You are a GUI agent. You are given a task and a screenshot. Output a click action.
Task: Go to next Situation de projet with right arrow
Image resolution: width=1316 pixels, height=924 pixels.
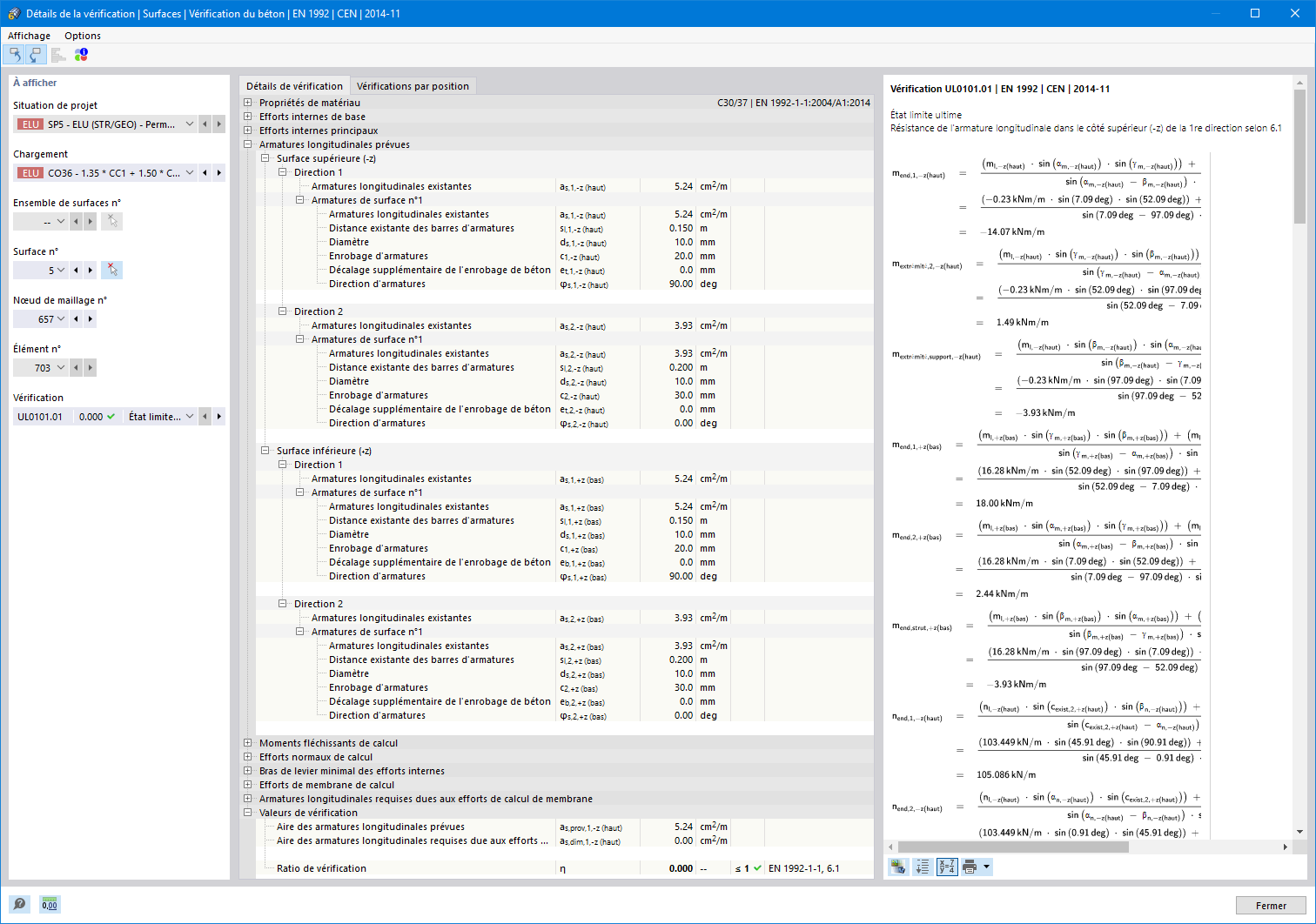218,124
